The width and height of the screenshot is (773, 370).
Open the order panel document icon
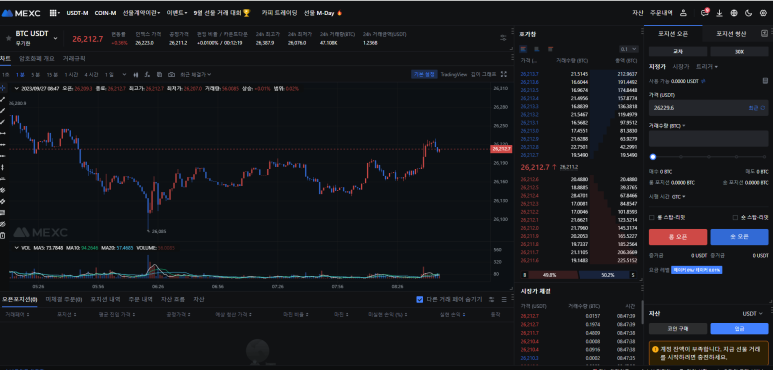click(765, 80)
